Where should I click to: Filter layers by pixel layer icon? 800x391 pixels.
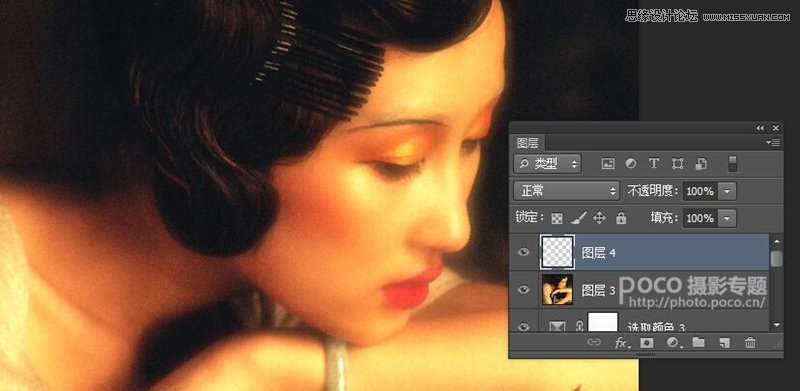(608, 164)
